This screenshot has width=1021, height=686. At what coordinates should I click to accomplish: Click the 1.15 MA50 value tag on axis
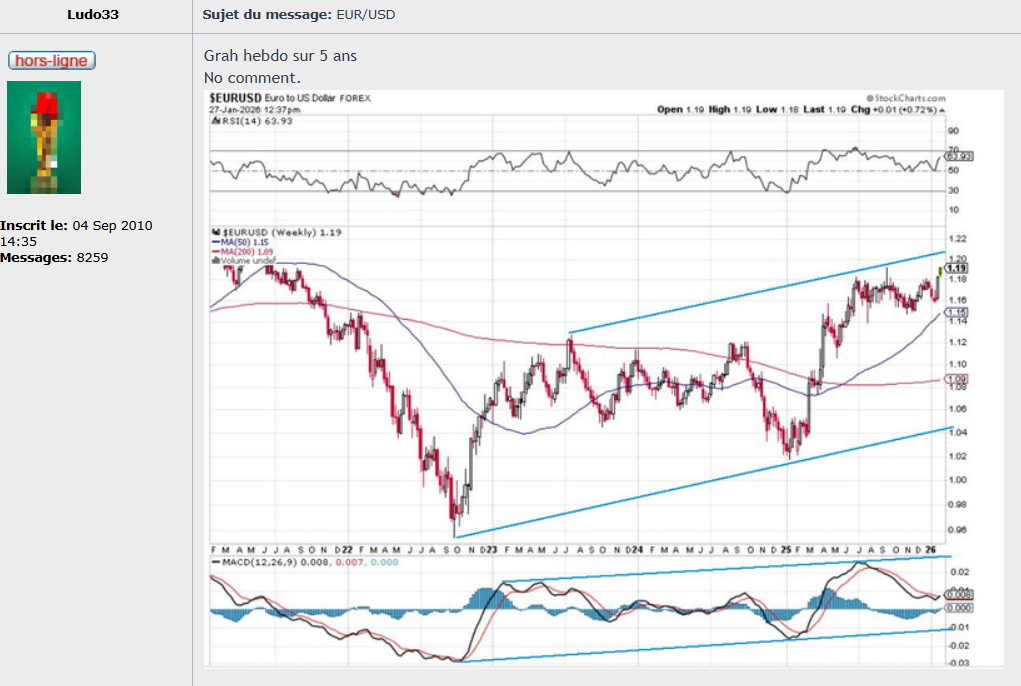pos(957,313)
